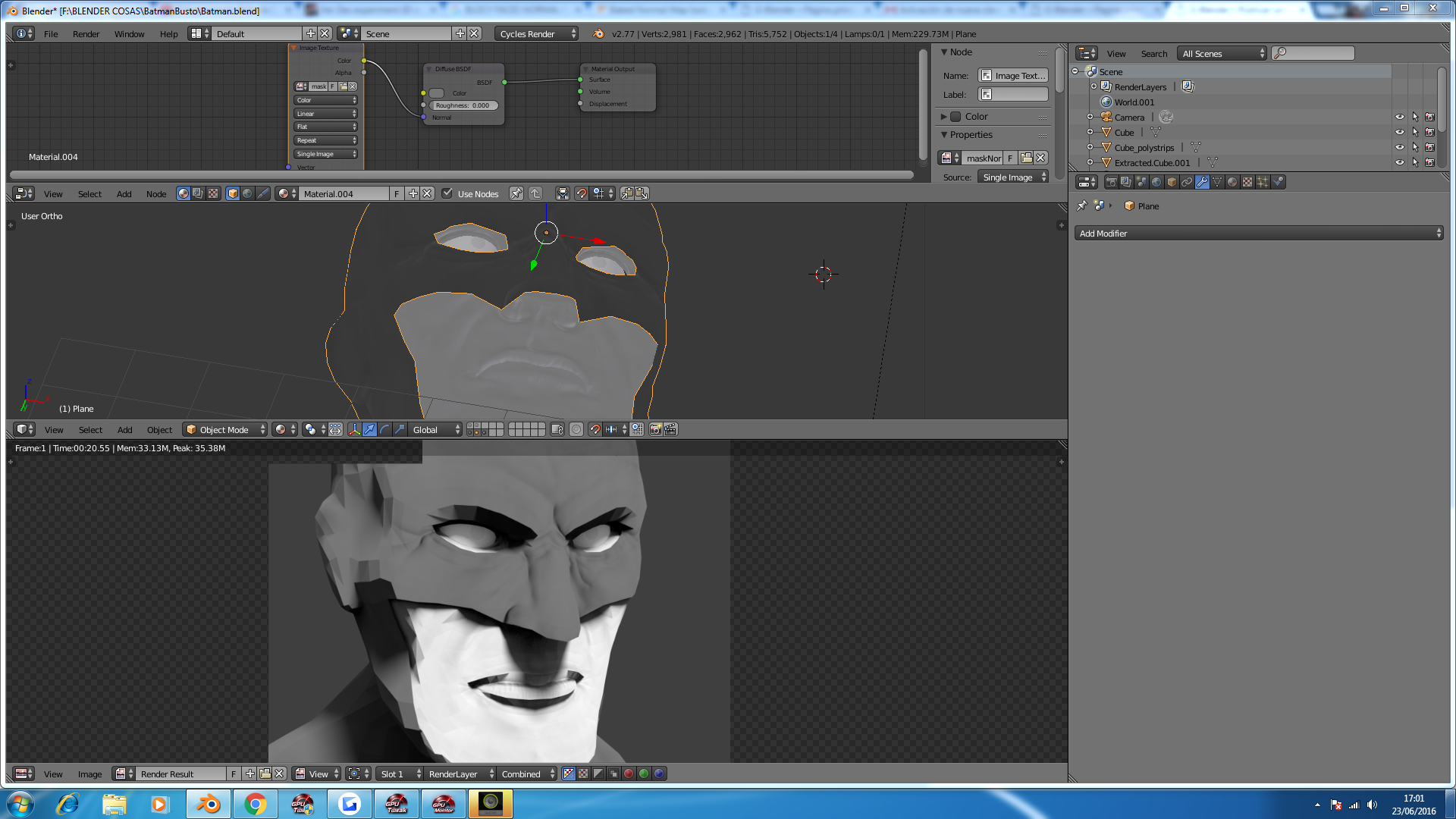Click the Search button in outliner header
1456x819 pixels.
tap(1154, 54)
